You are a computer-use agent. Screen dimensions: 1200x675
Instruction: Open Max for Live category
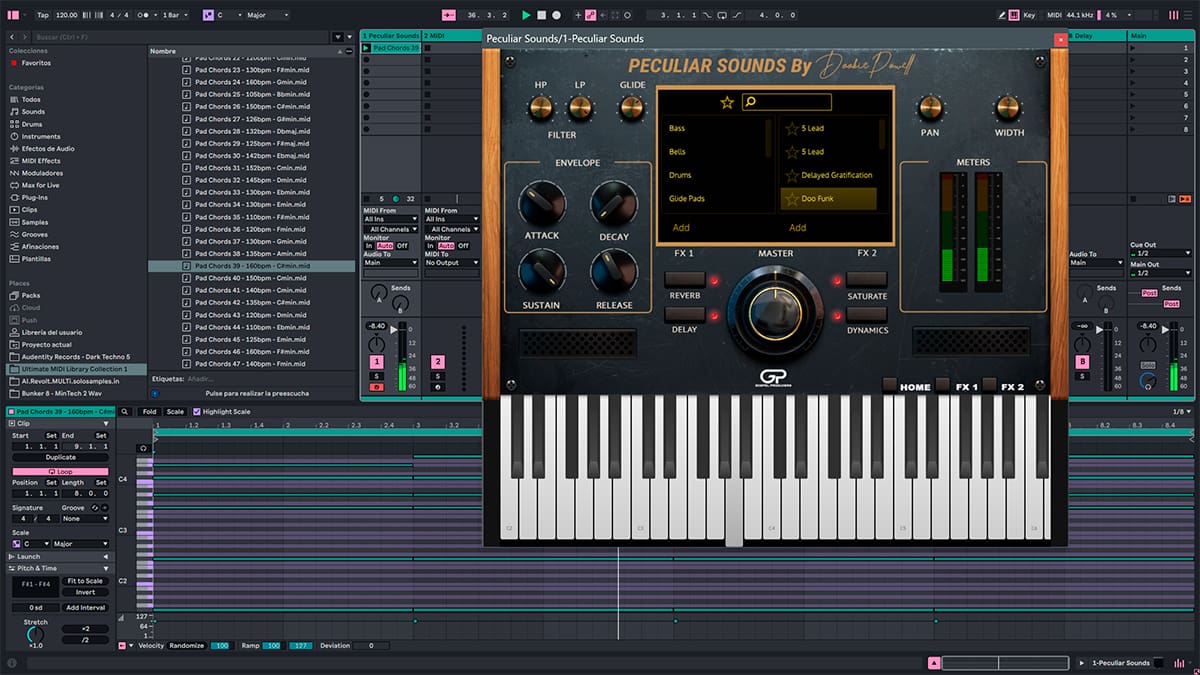pos(40,185)
